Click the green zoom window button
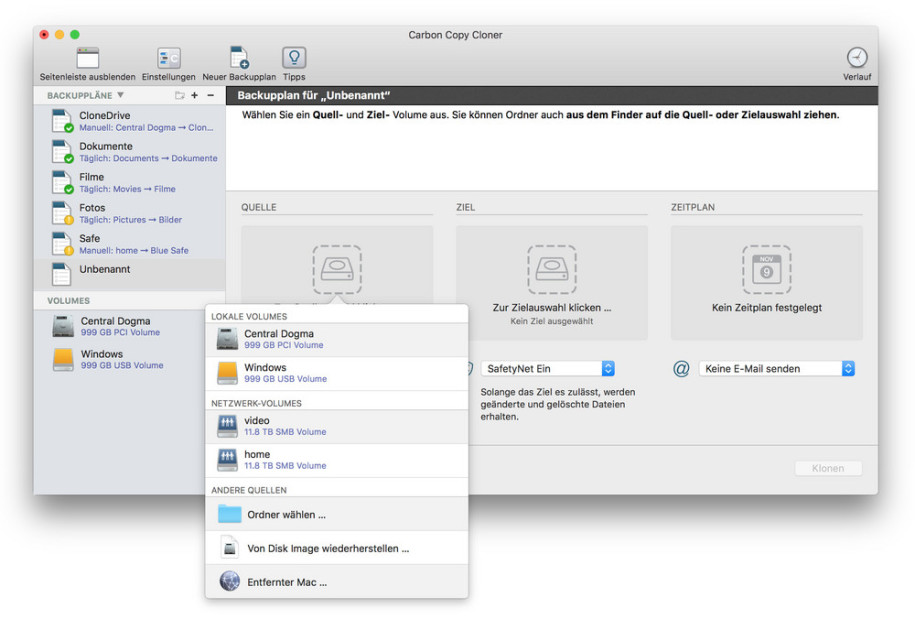This screenshot has width=915, height=630. pos(75,34)
